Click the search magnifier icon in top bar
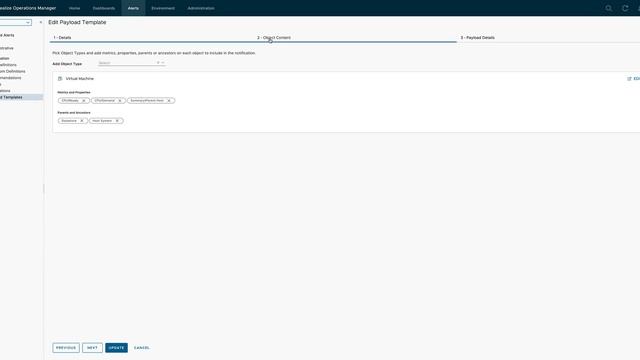640x360 pixels. click(x=609, y=8)
